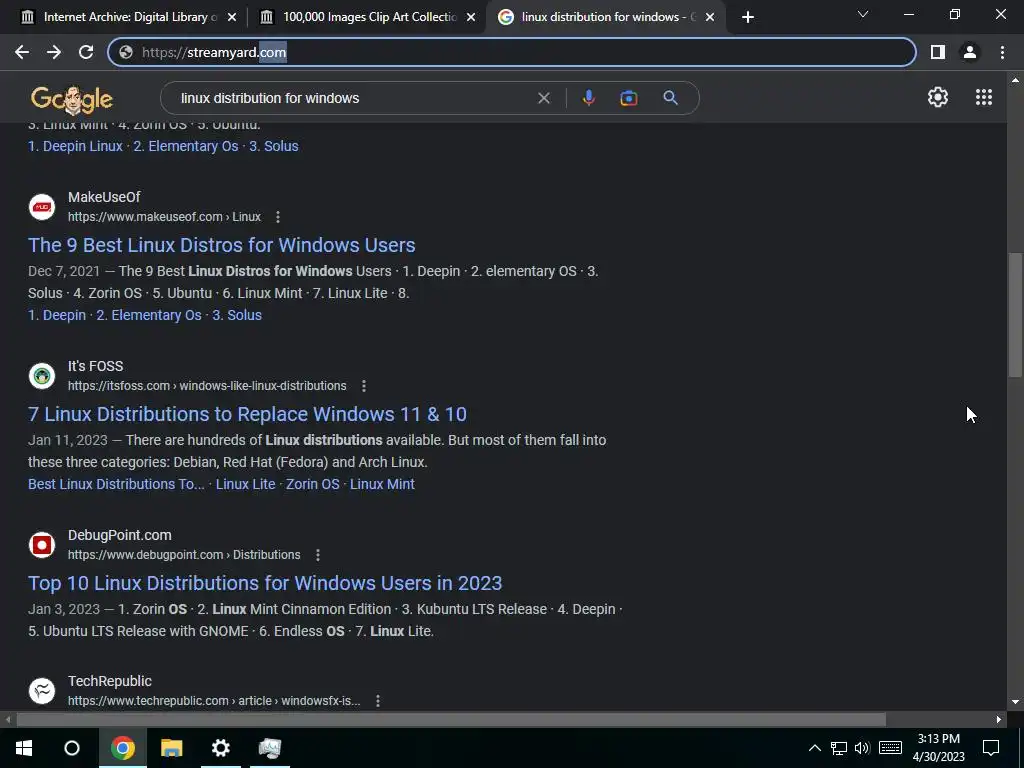This screenshot has height=768, width=1024.
Task: Open the Chrome side panel icon
Action: 938,52
